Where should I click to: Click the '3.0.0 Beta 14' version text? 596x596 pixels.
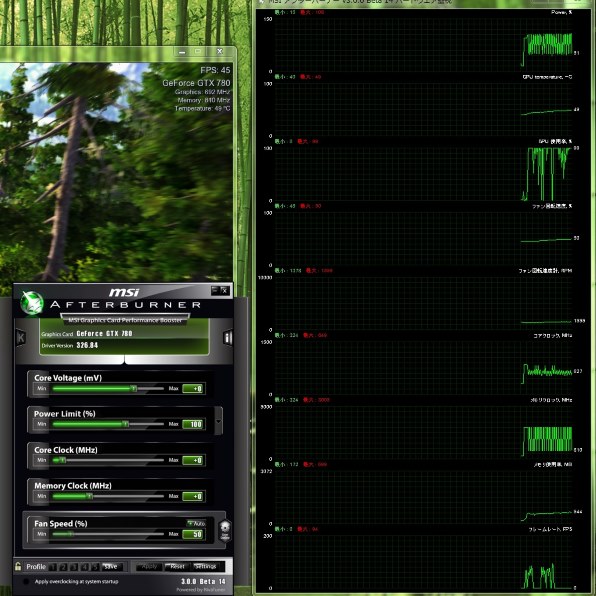203,581
